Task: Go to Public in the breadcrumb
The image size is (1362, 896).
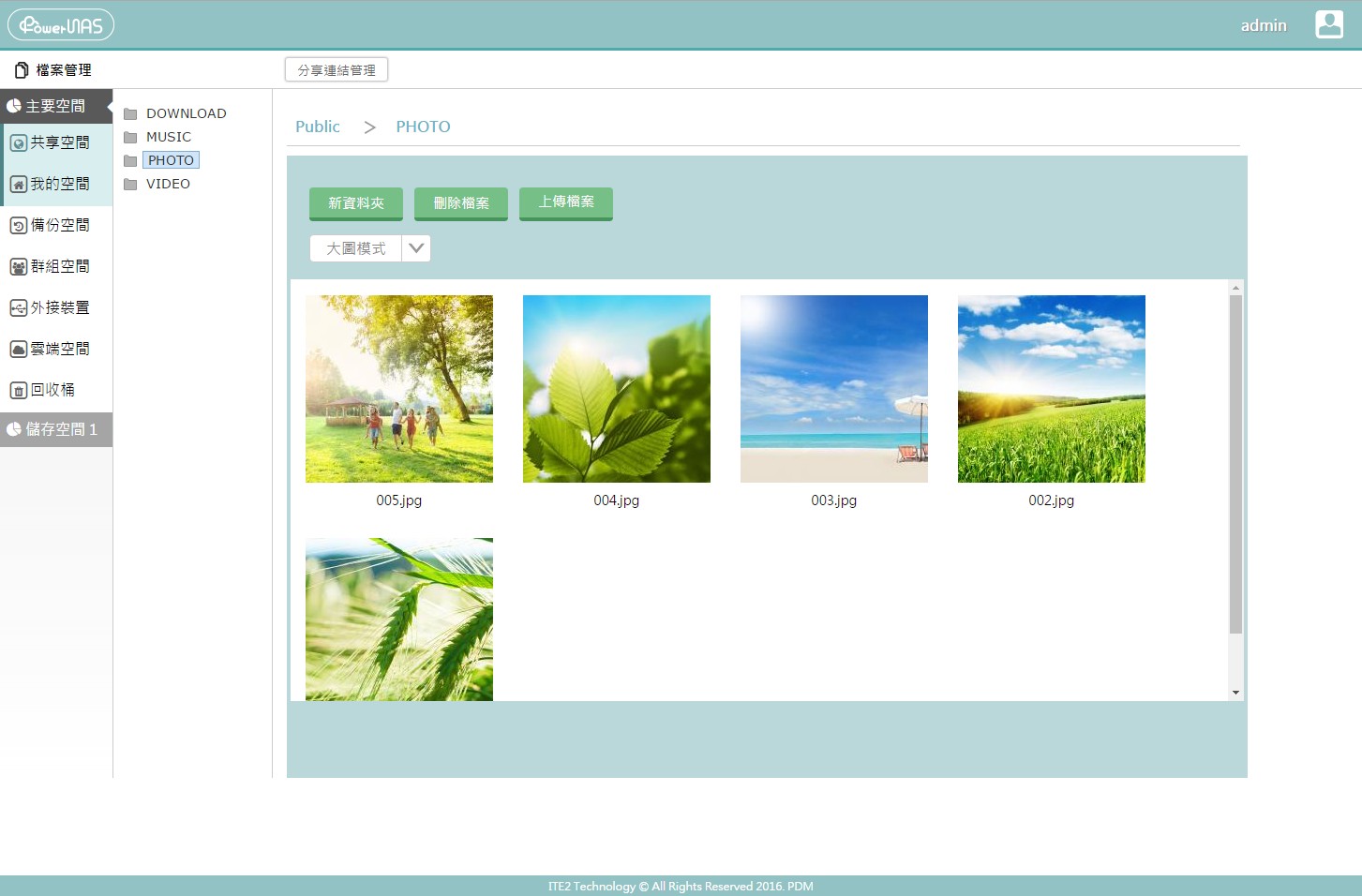Action: click(318, 127)
